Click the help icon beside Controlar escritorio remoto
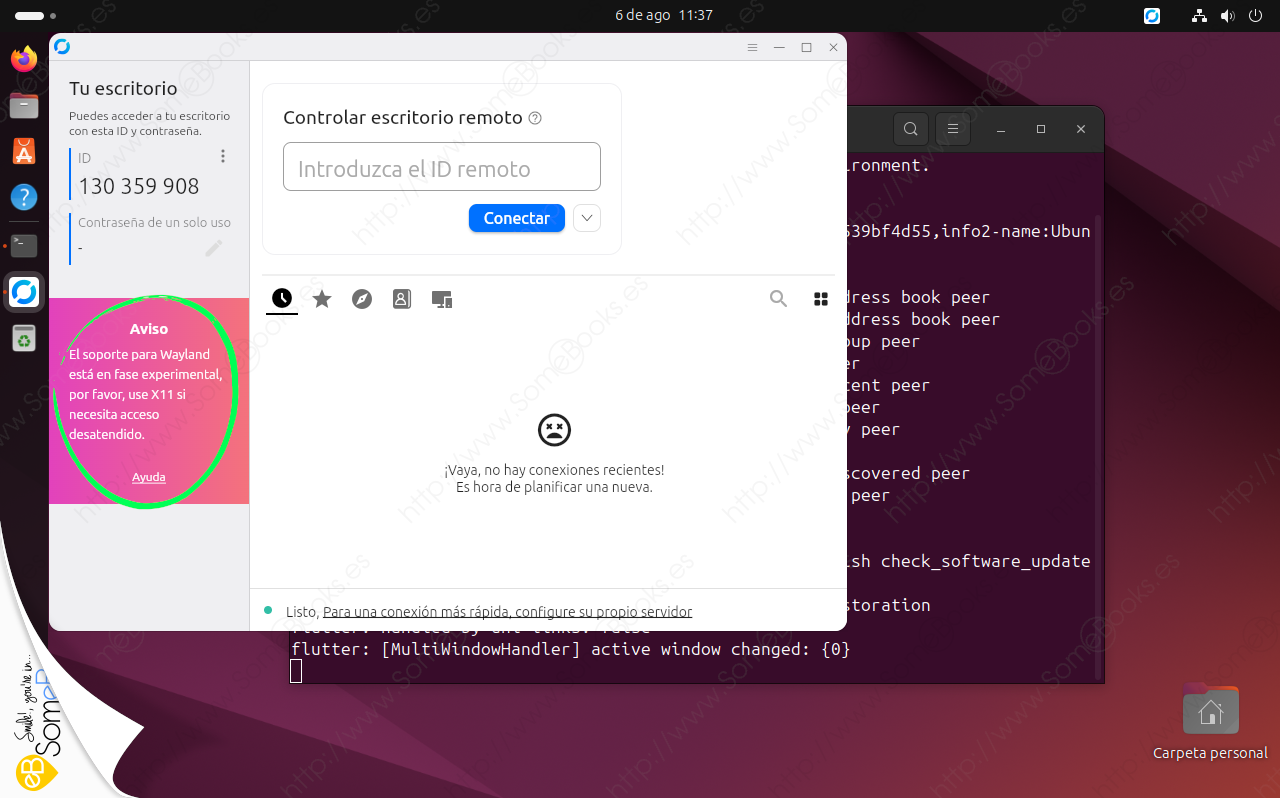 tap(535, 118)
